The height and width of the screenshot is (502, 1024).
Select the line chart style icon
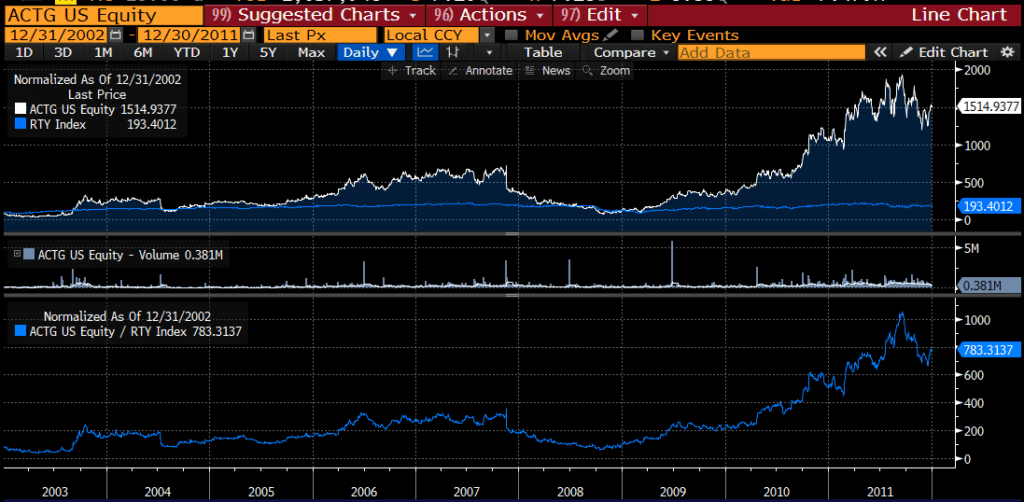(x=426, y=53)
